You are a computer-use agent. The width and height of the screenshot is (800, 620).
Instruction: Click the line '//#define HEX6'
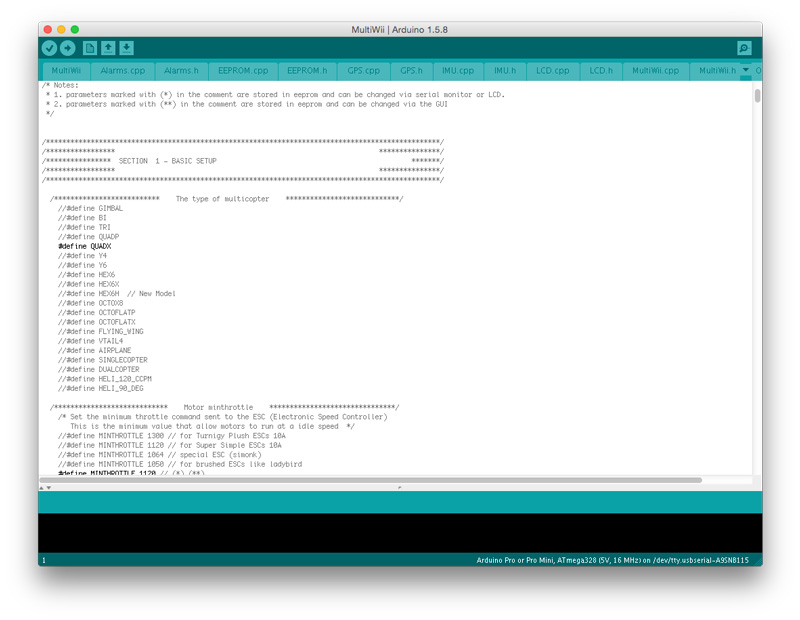click(86, 275)
